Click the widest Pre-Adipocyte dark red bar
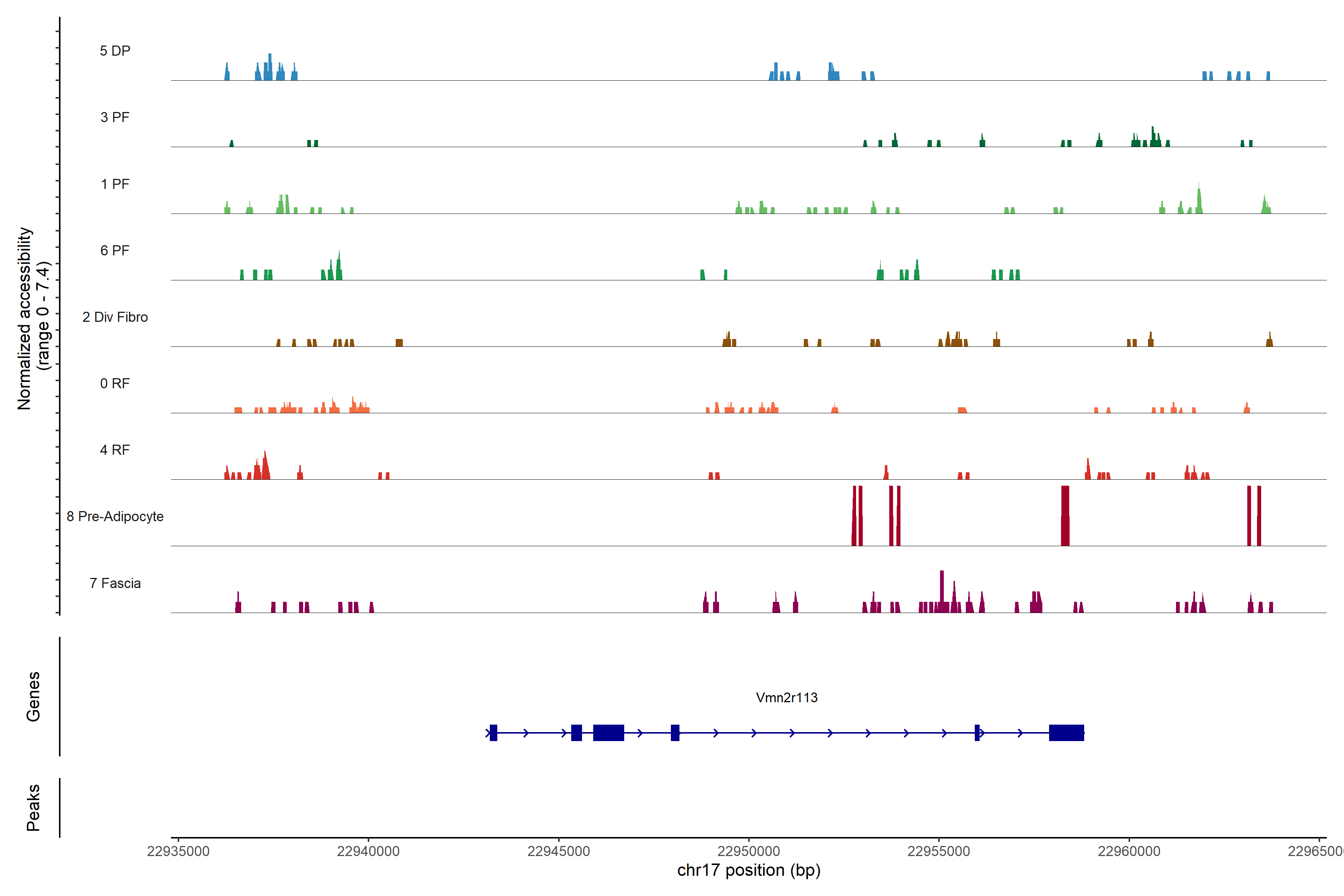 (x=1065, y=516)
